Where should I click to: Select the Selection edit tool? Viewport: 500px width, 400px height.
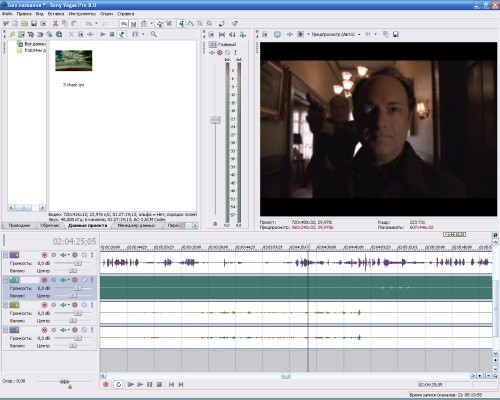(200, 23)
